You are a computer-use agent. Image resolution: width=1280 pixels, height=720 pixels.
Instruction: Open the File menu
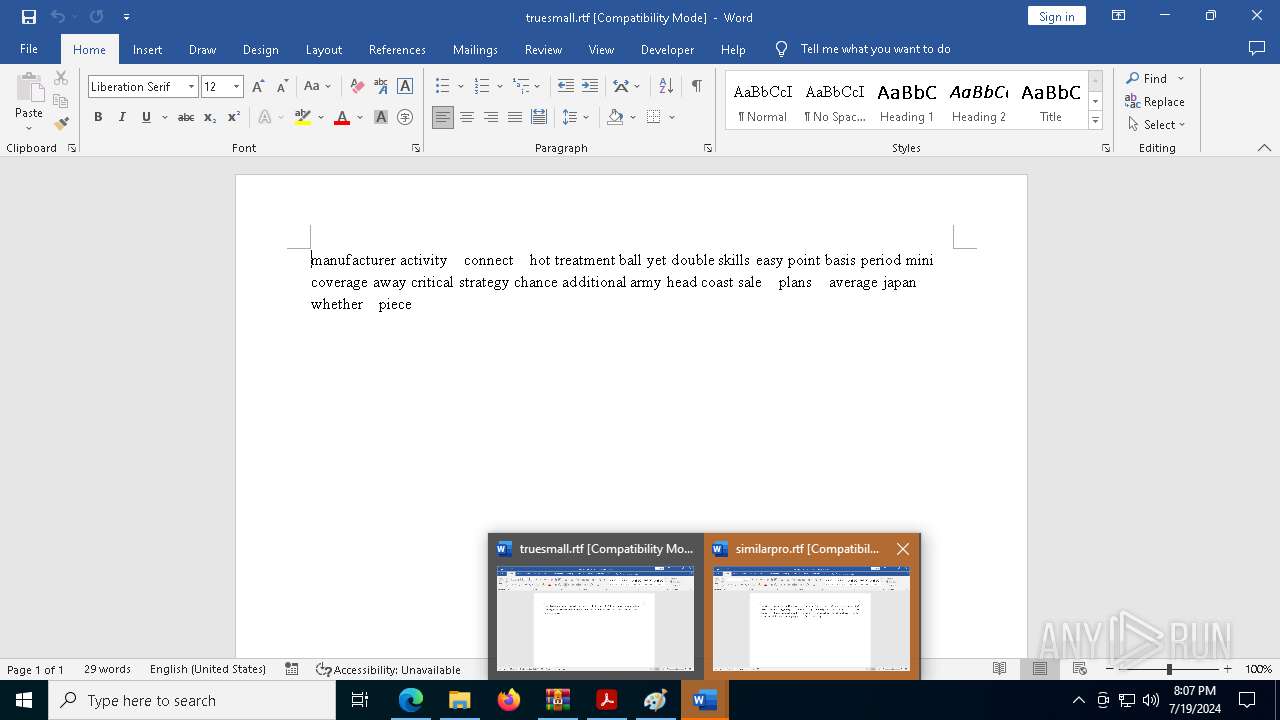[x=29, y=49]
